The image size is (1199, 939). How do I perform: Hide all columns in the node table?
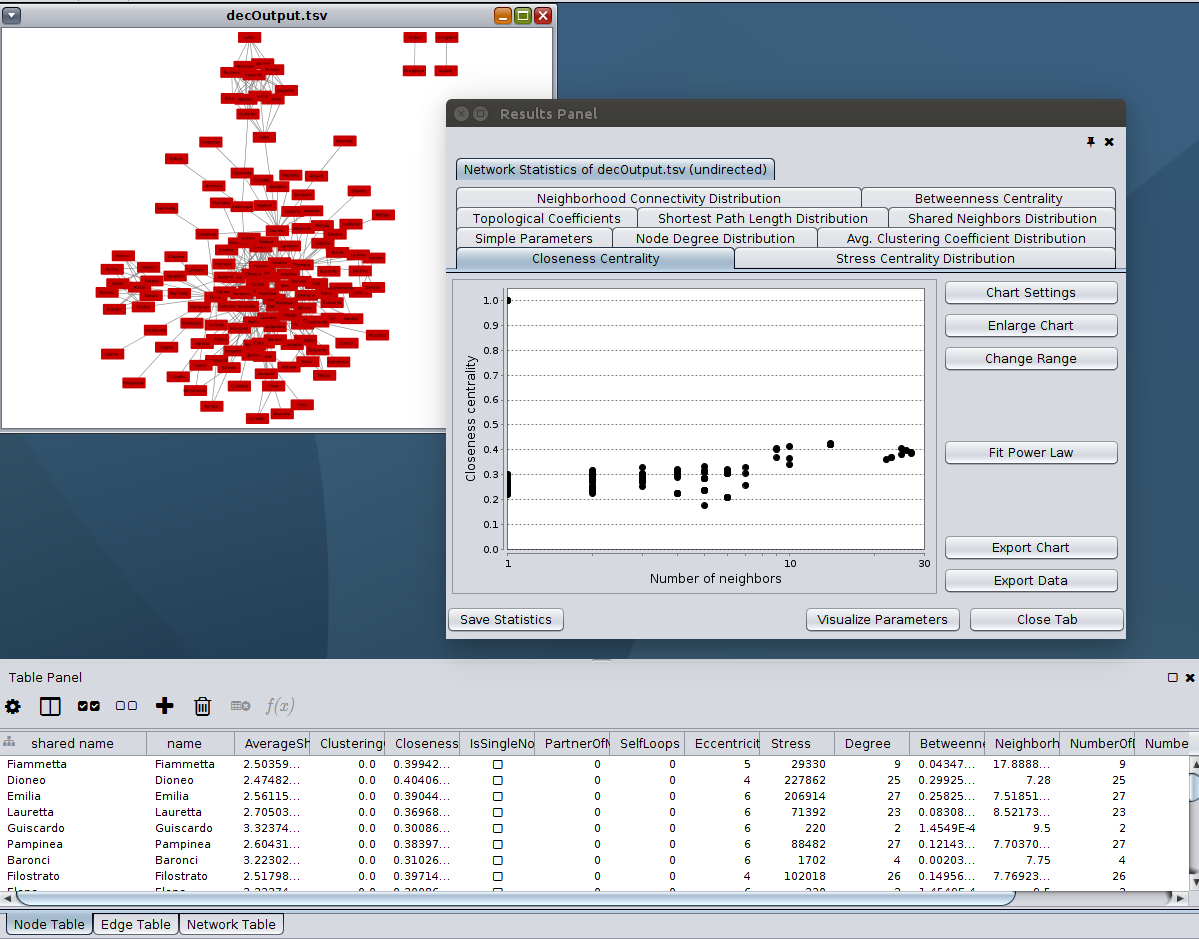(126, 706)
